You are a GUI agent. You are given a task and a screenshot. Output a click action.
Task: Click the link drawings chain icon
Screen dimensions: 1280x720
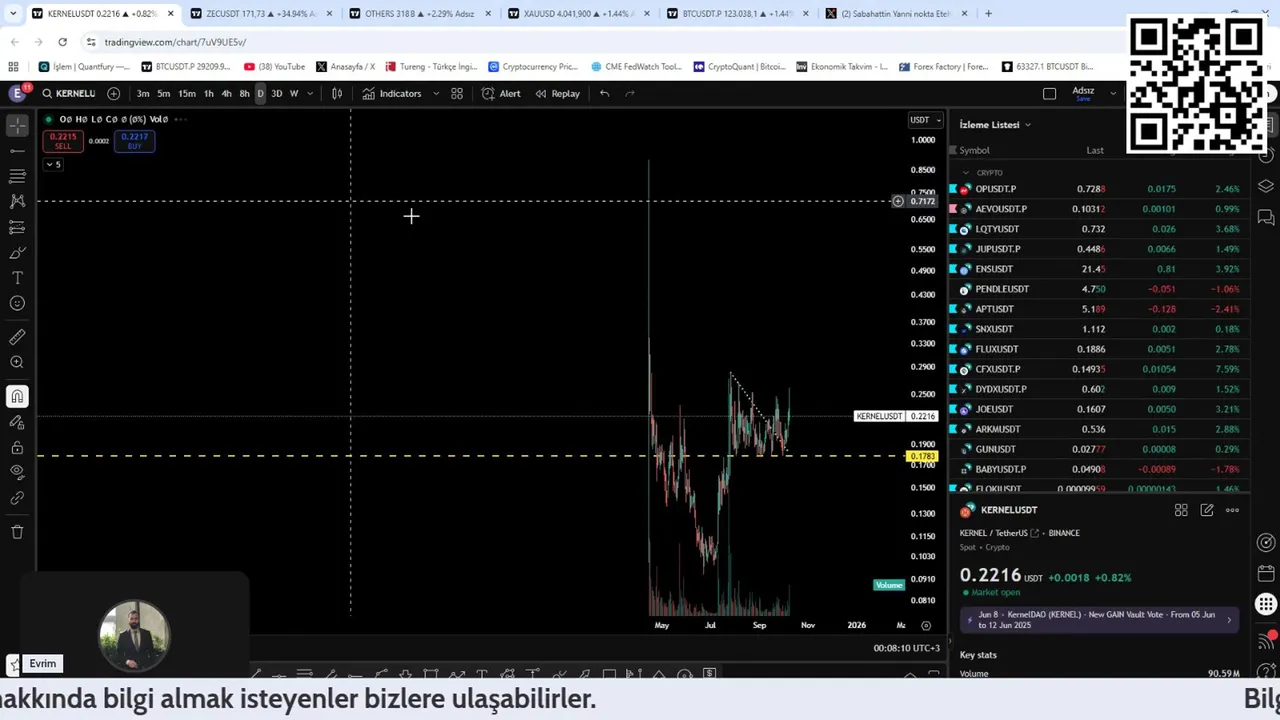pos(17,498)
